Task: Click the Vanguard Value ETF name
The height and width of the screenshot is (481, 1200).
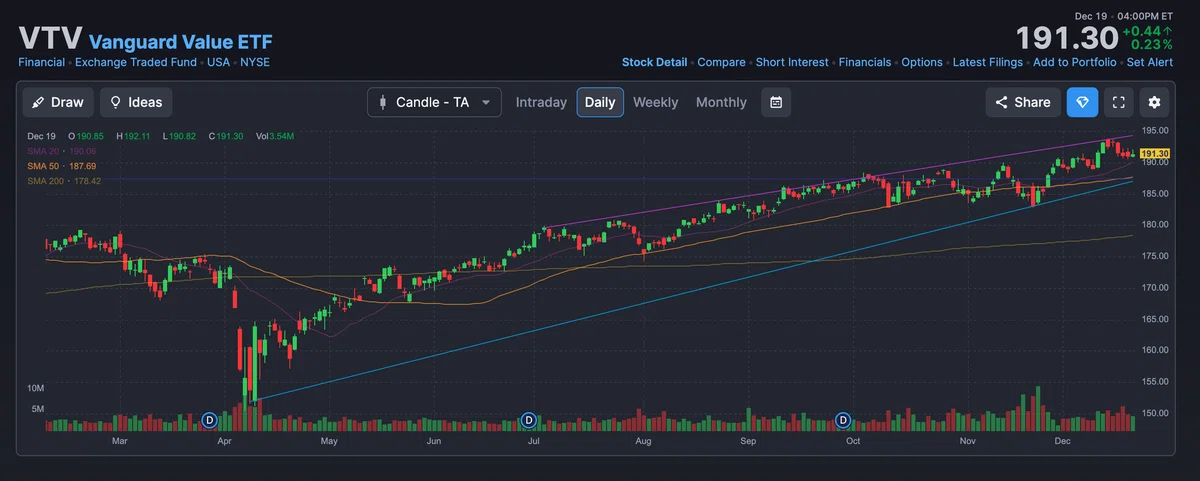Action: coord(180,42)
